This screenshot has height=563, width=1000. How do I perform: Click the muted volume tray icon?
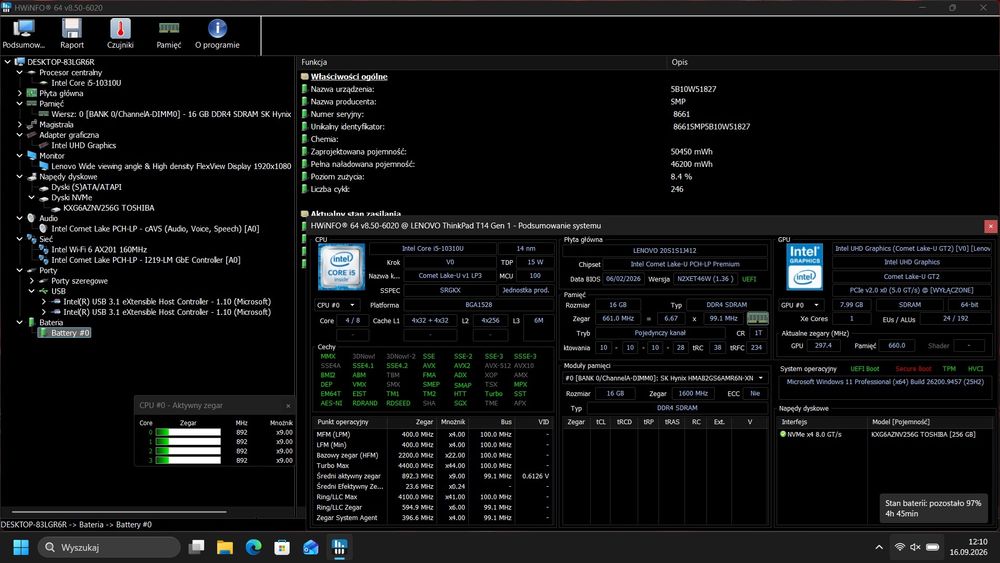tap(915, 547)
